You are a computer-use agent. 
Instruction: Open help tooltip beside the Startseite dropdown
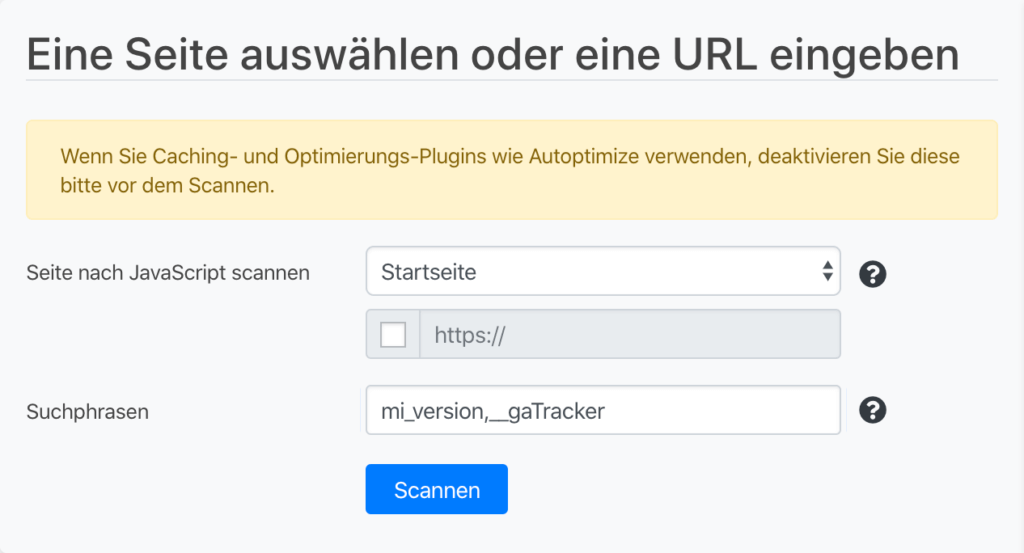click(x=872, y=274)
